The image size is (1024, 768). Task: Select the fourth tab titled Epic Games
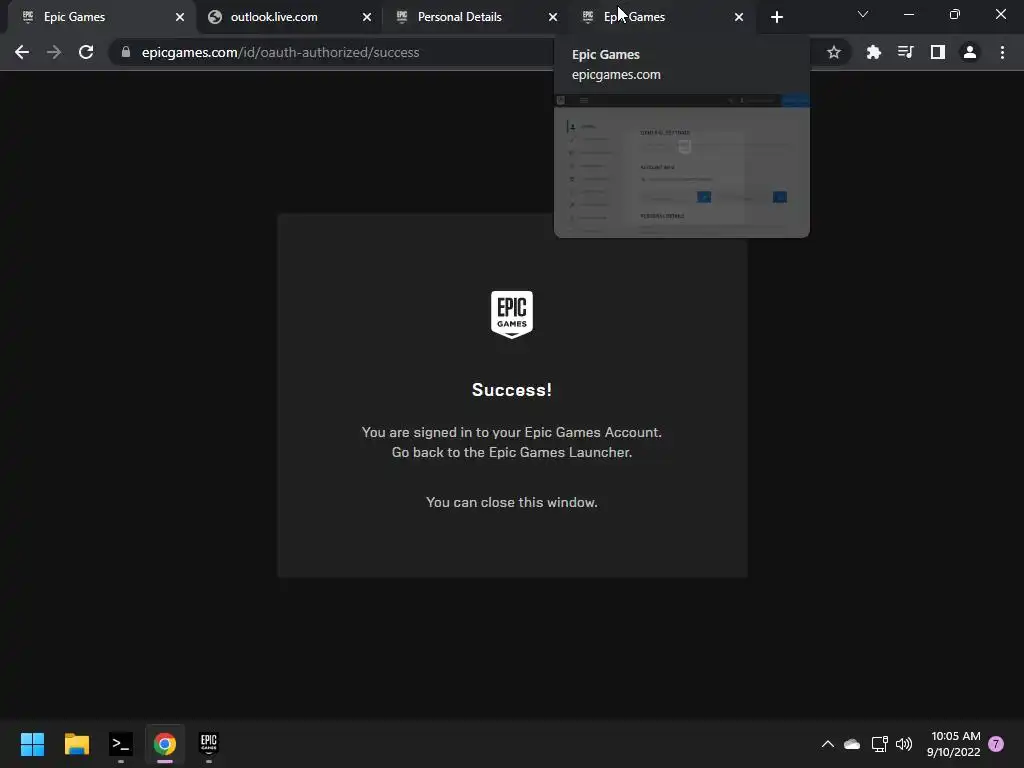point(661,17)
